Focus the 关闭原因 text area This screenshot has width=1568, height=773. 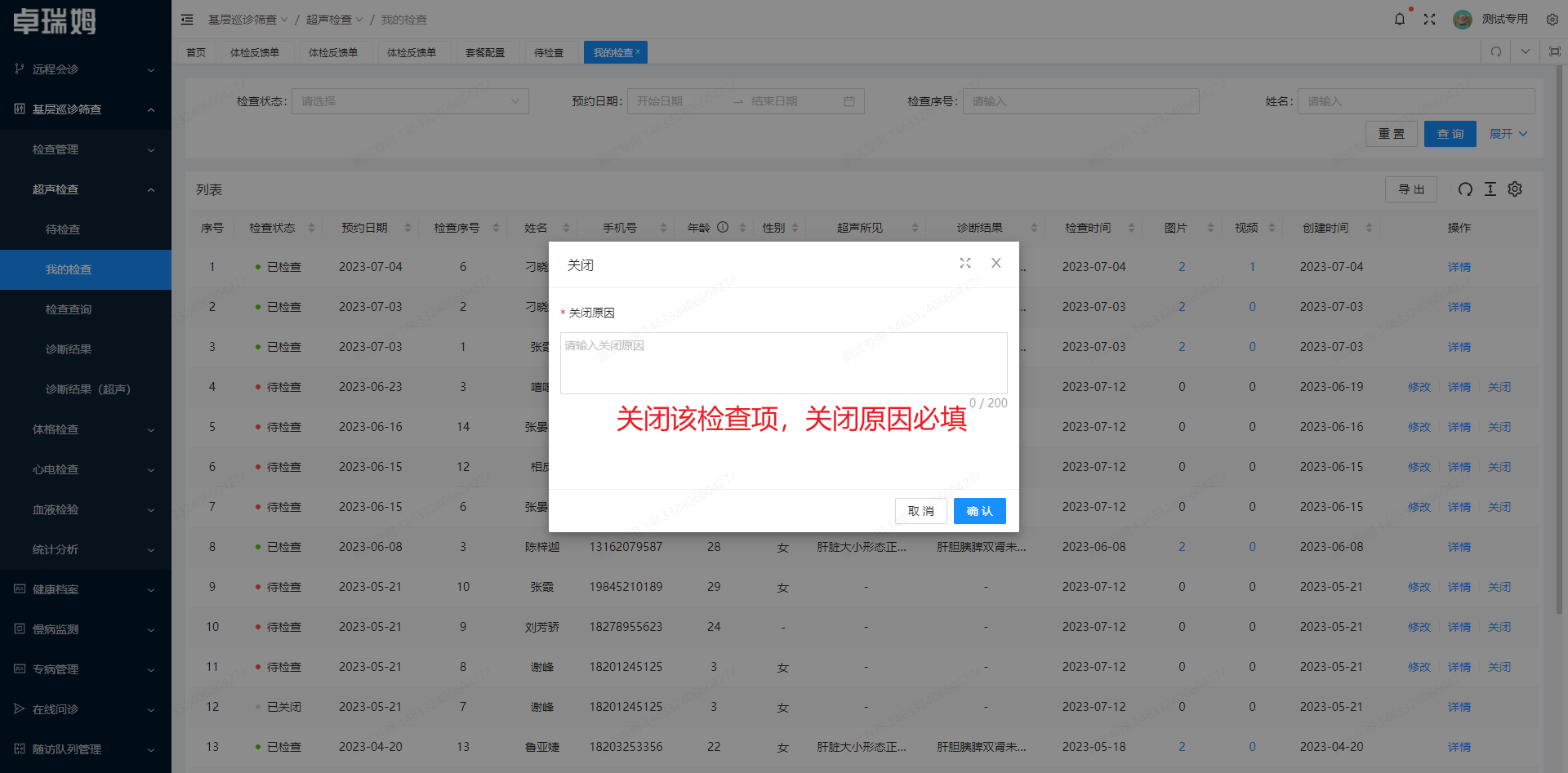pos(784,363)
